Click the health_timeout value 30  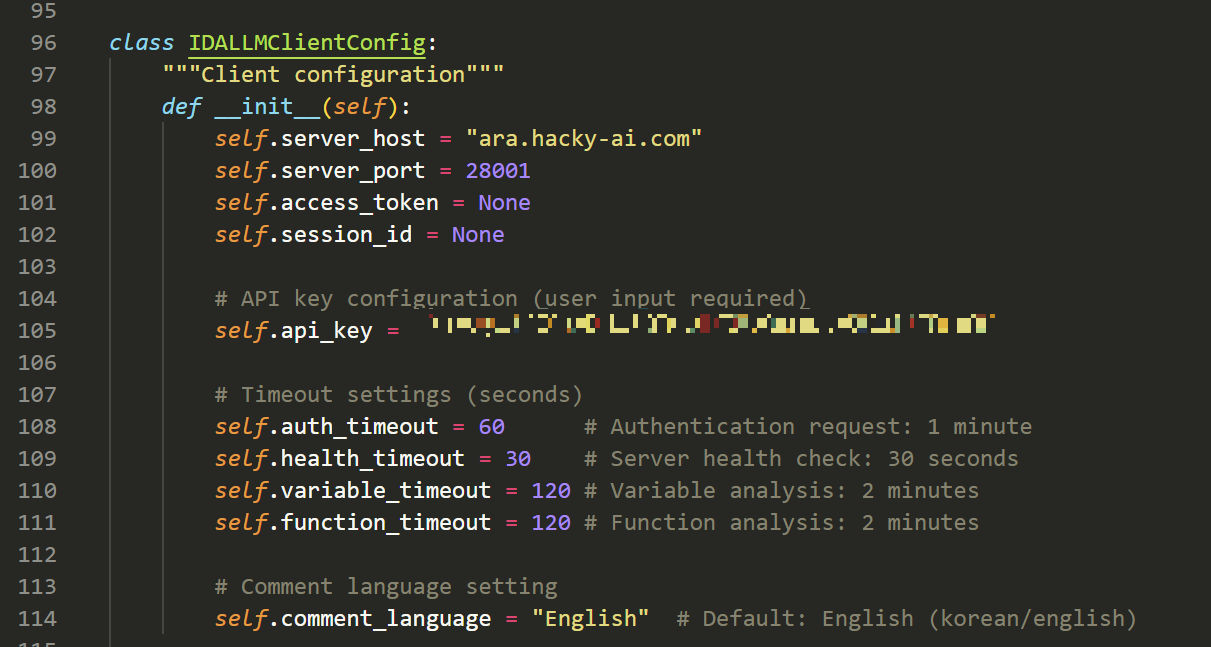pos(517,459)
